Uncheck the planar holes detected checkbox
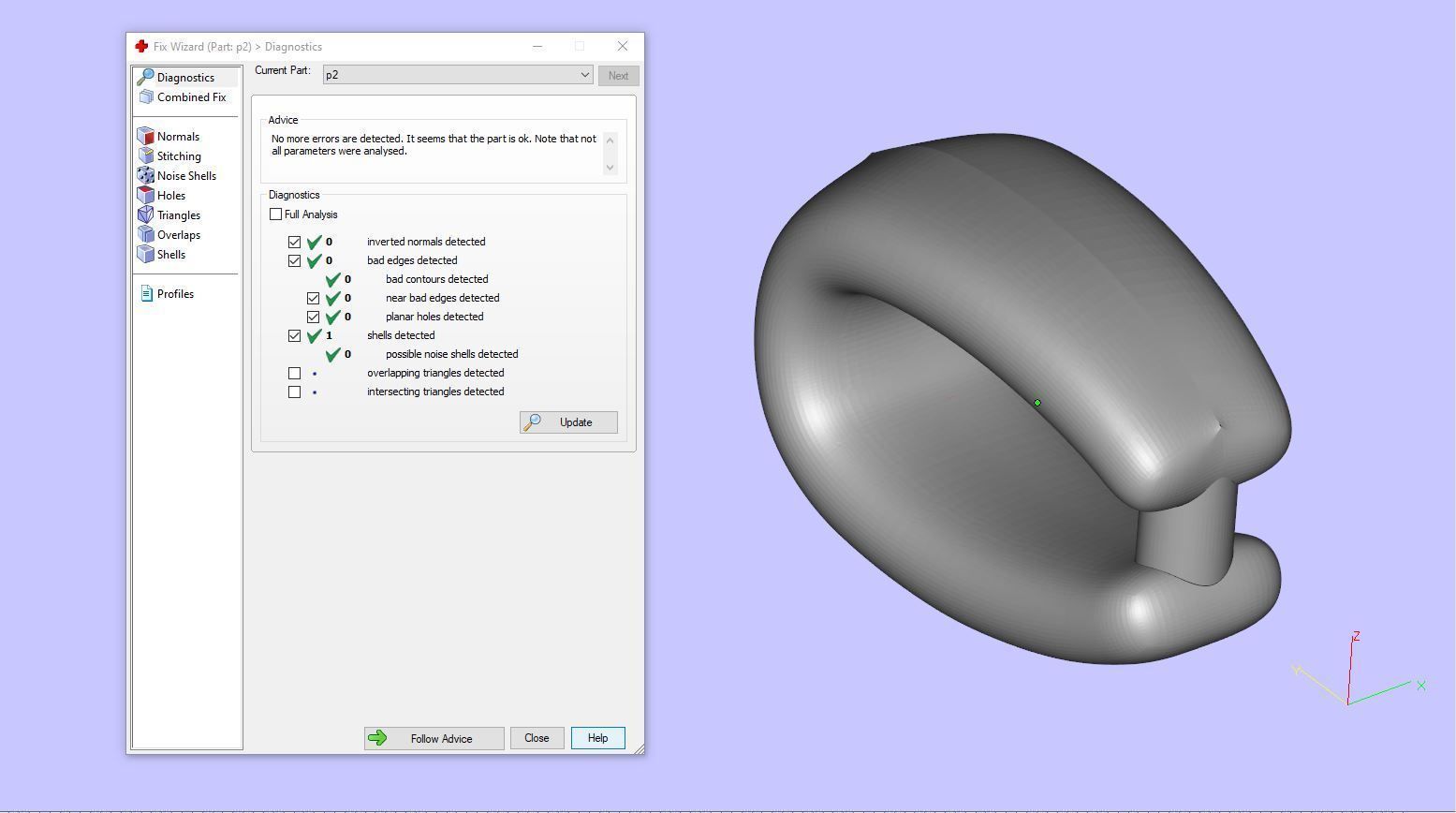The width and height of the screenshot is (1456, 813). [313, 317]
